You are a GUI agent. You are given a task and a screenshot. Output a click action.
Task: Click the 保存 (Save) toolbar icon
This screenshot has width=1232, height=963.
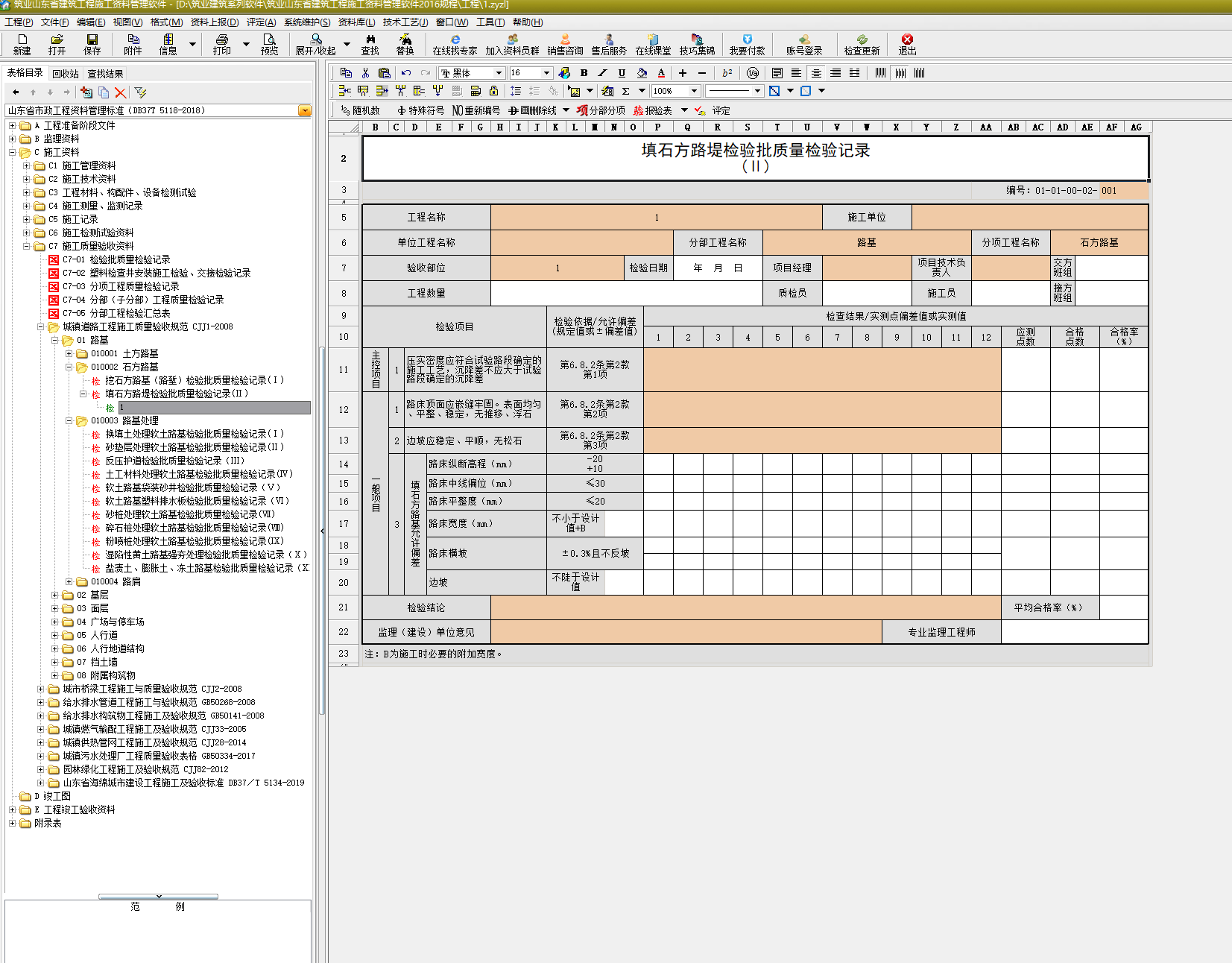pos(92,44)
